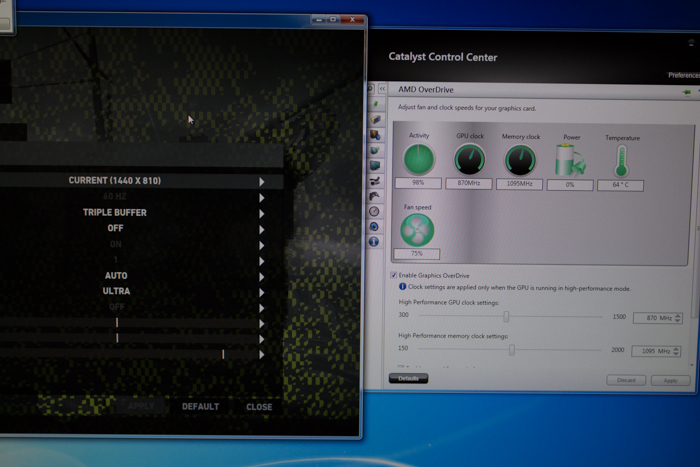This screenshot has width=700, height=467.
Task: Open the Performance gauge sidebar icon
Action: click(374, 211)
